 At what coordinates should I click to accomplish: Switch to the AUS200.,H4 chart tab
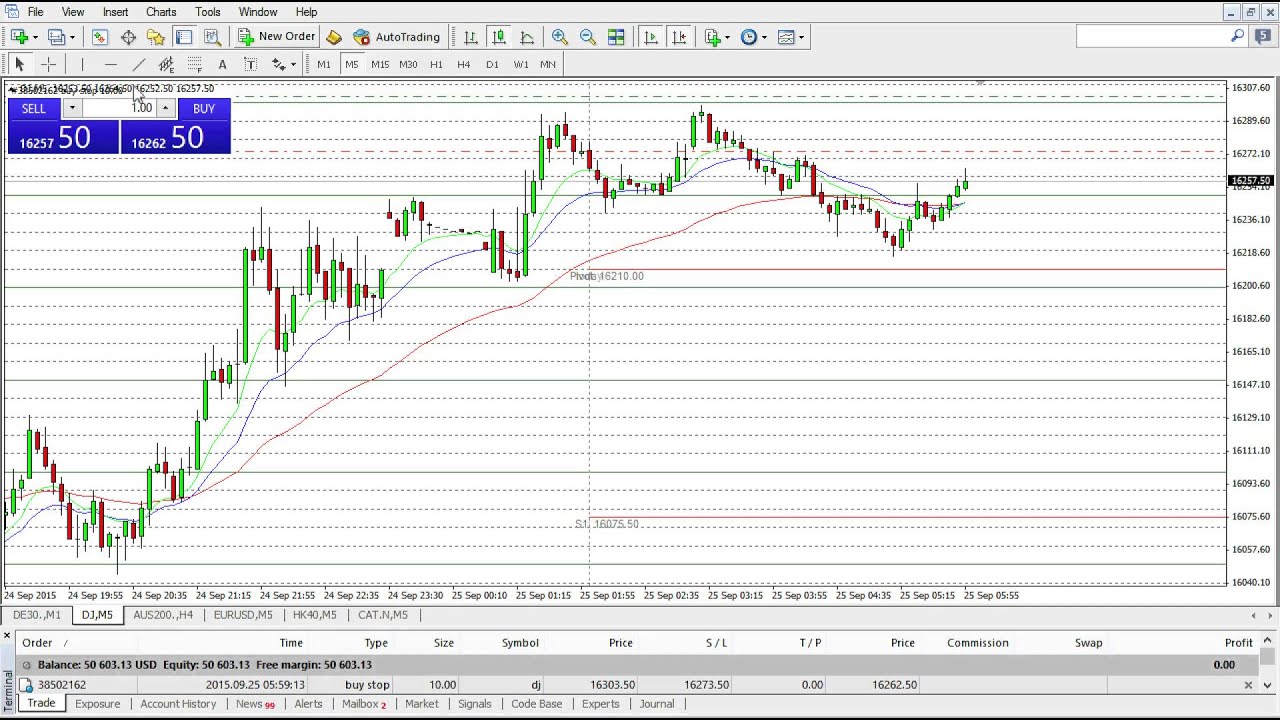163,615
